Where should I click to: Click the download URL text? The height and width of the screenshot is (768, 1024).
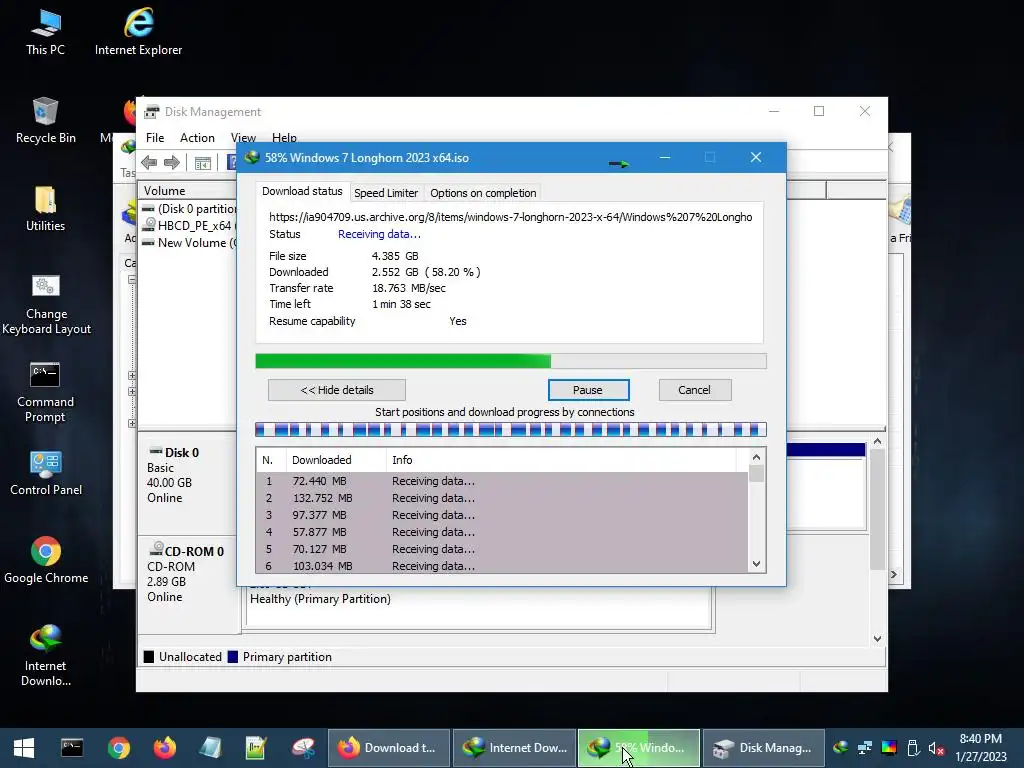point(511,217)
